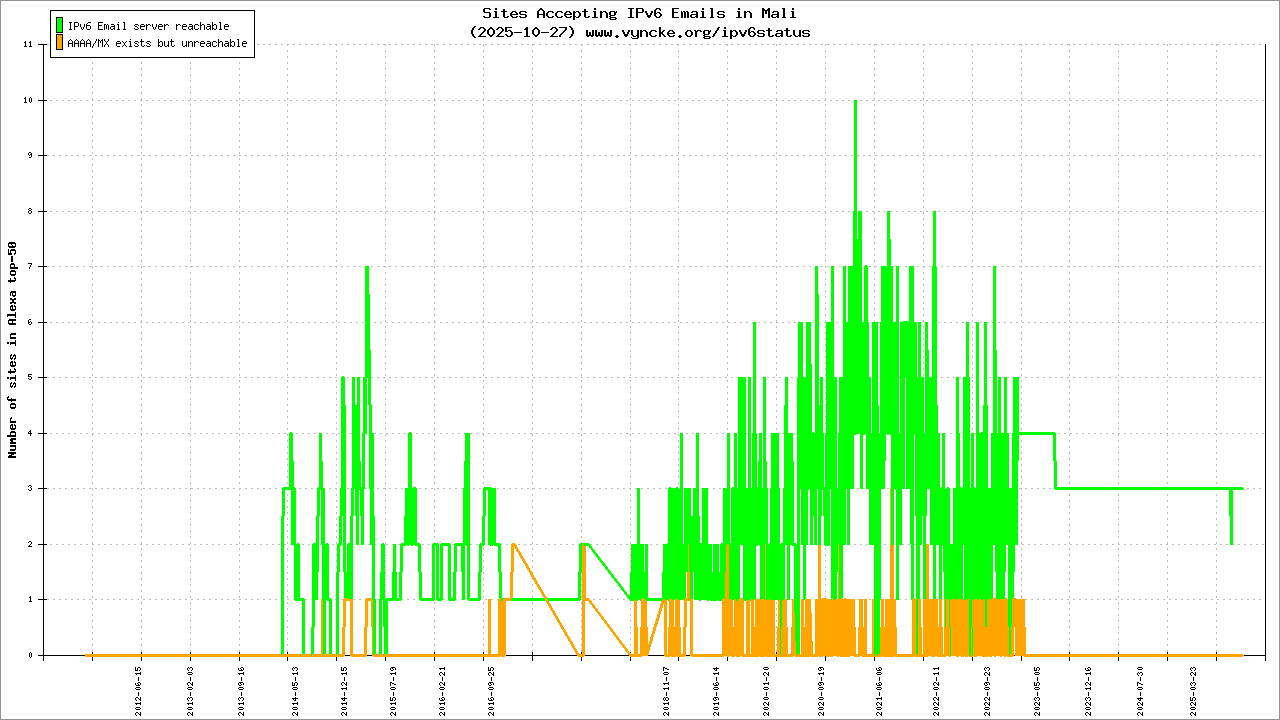Click the 2014-05-13 date label on x-axis
This screenshot has width=1280, height=720.
coord(295,688)
